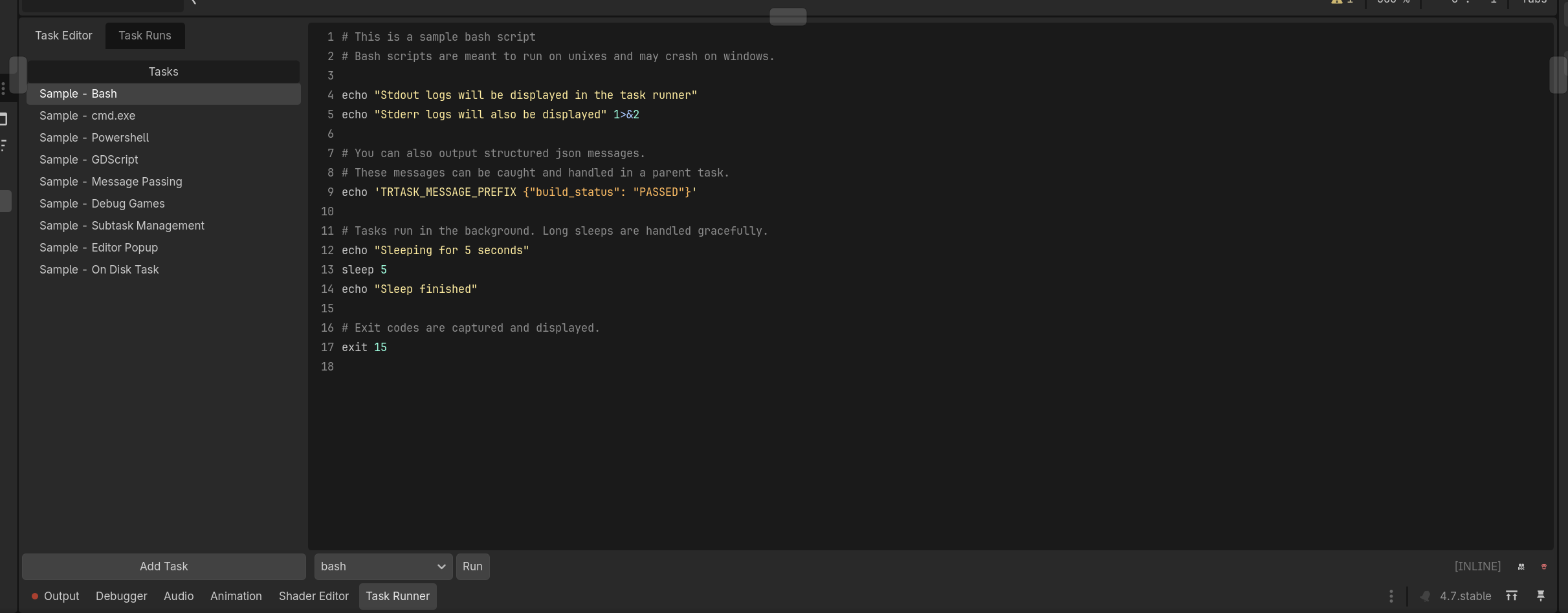
Task: Click the vertical scrollbar handle on the right edge
Action: click(x=1558, y=75)
